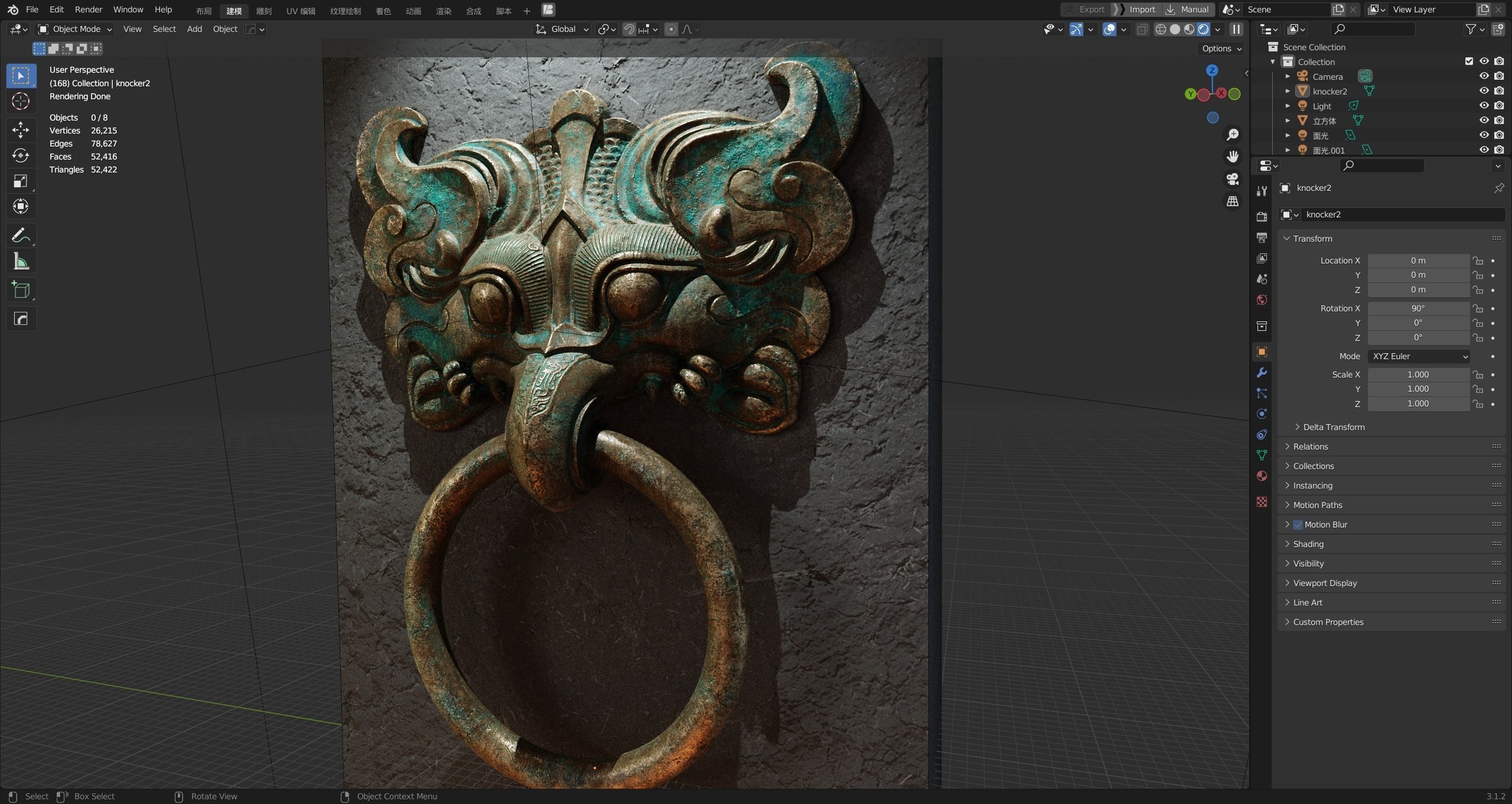The height and width of the screenshot is (804, 1512).
Task: Select the Cursor tool in the toolbar
Action: (21, 101)
